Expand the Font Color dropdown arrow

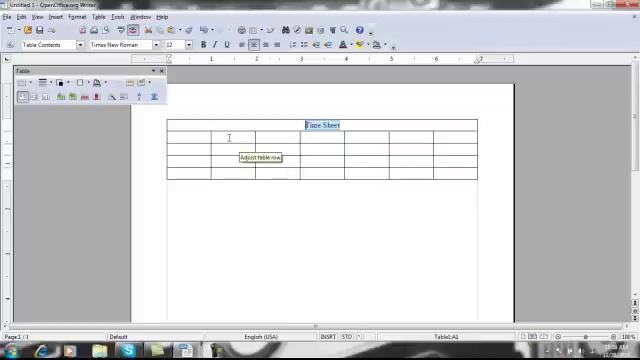pyautogui.click(x=351, y=45)
